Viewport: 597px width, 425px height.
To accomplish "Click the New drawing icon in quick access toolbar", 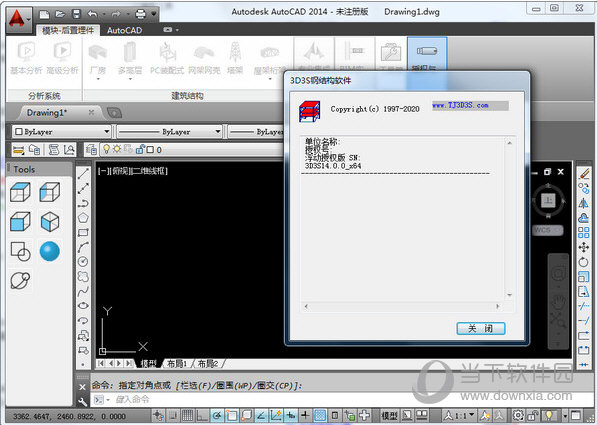I will click(45, 14).
